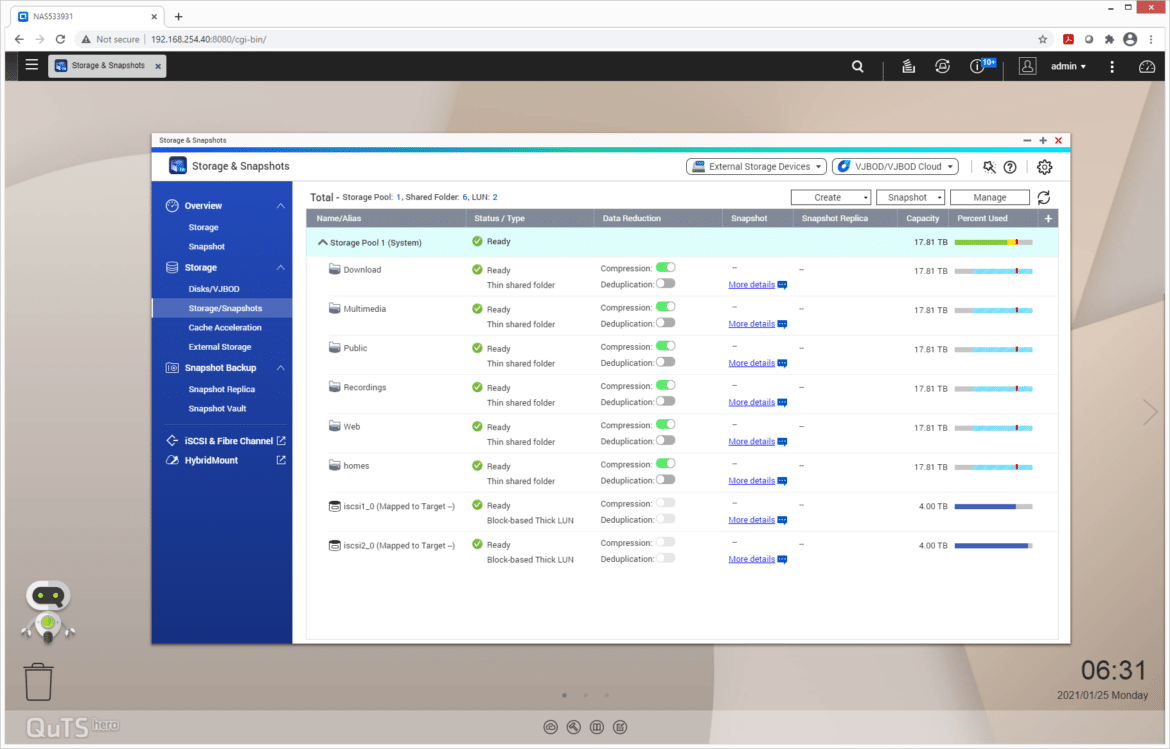Collapse Storage Pool 1 (System) row
The image size is (1170, 749).
pyautogui.click(x=322, y=242)
